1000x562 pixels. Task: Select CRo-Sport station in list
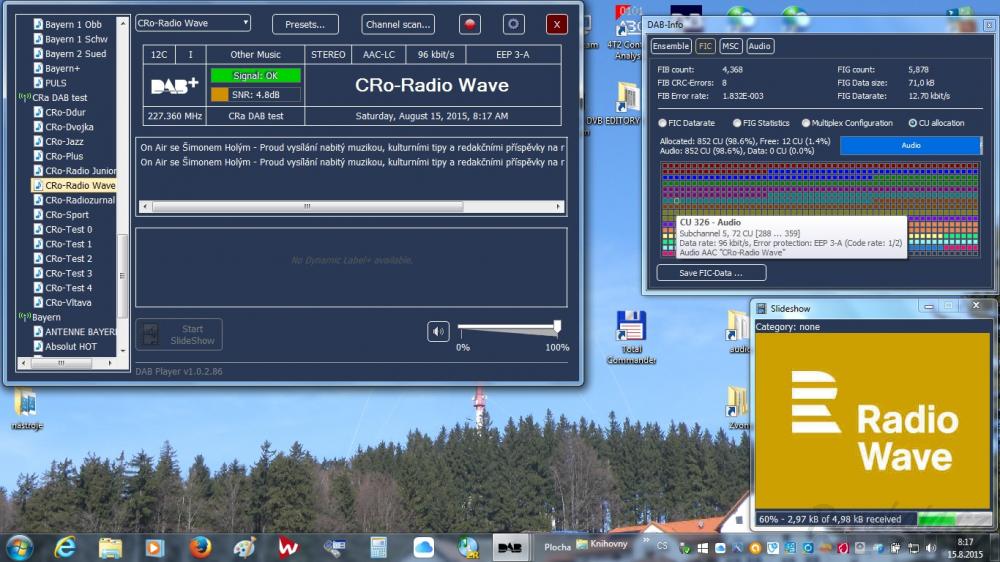click(x=66, y=215)
